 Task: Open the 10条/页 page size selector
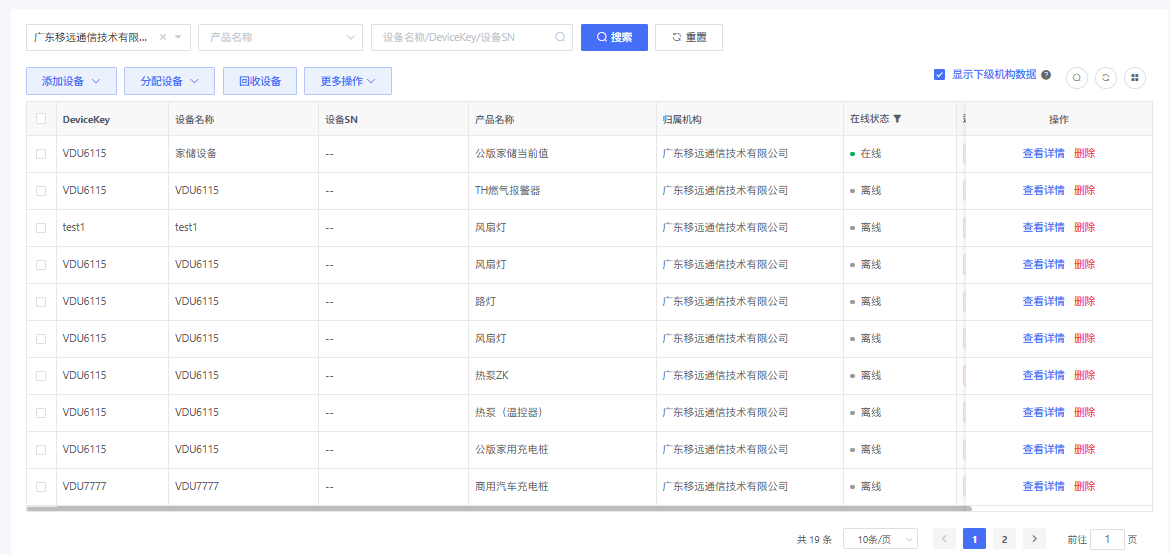point(880,539)
